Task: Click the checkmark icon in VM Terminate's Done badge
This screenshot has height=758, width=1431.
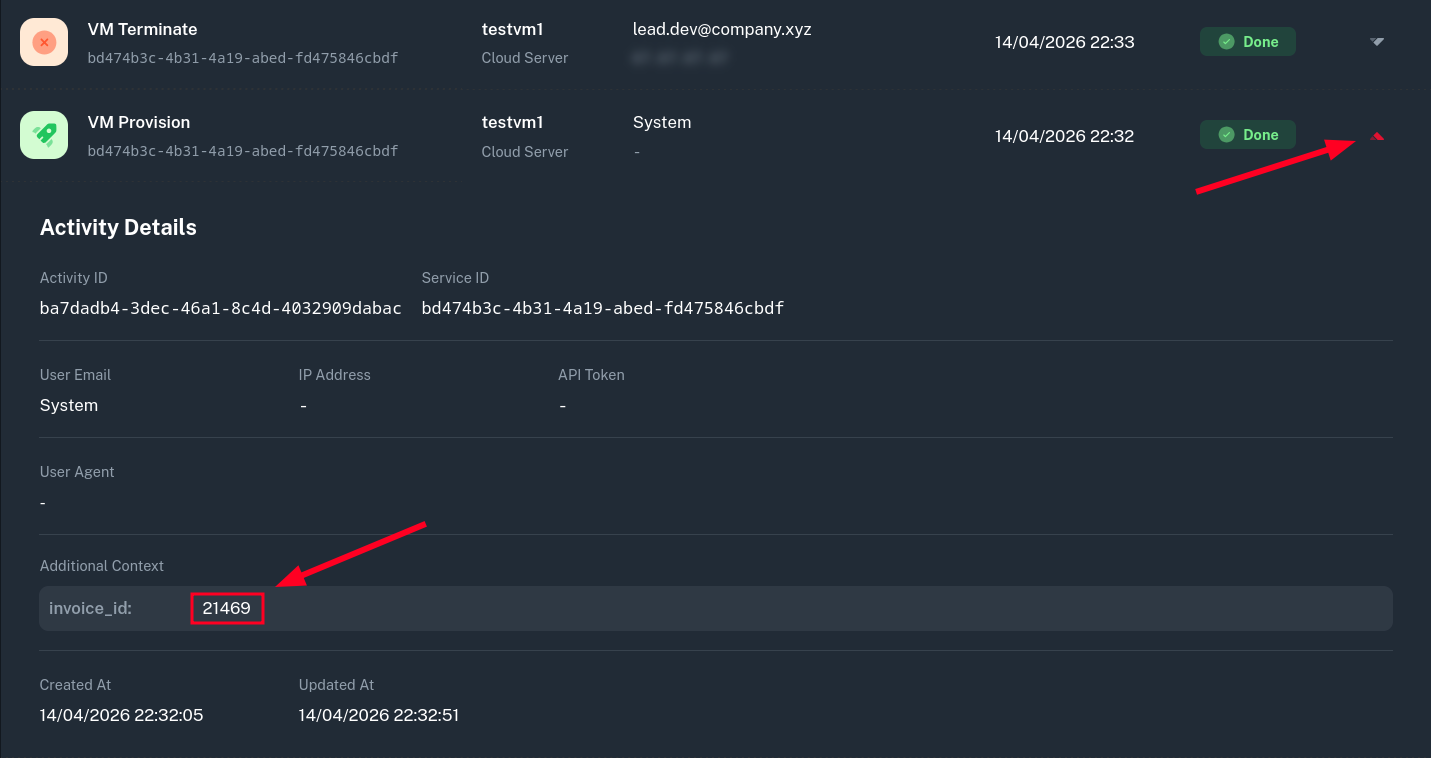Action: [1226, 42]
